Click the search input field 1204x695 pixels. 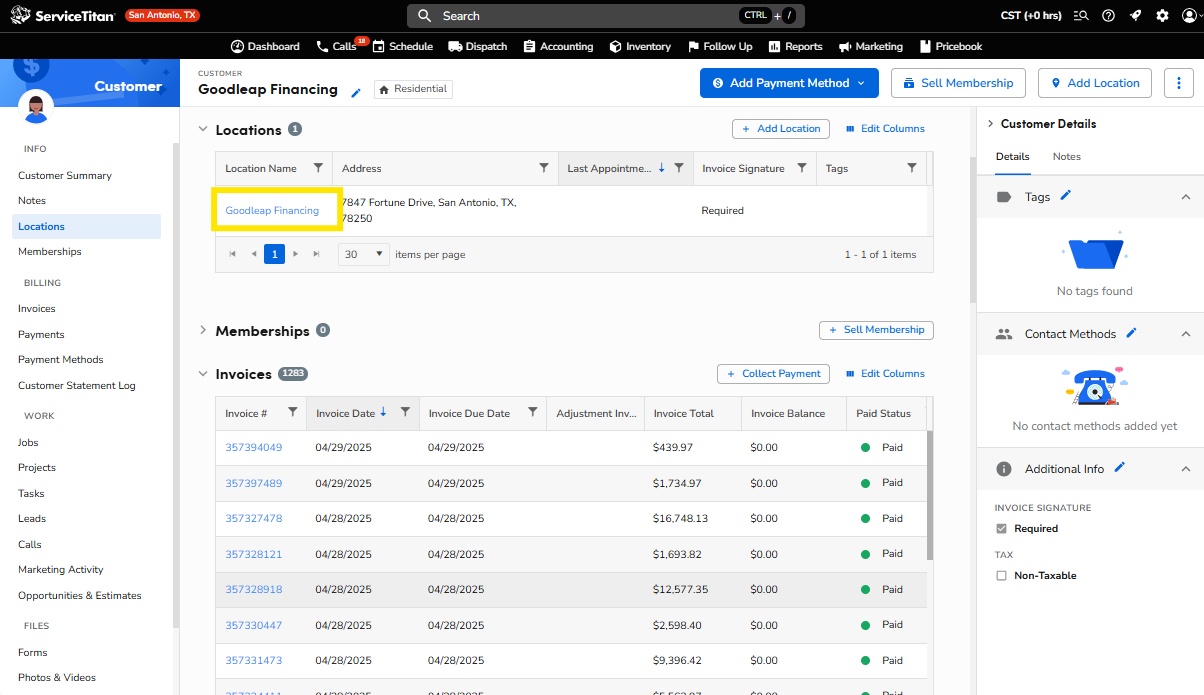[605, 16]
